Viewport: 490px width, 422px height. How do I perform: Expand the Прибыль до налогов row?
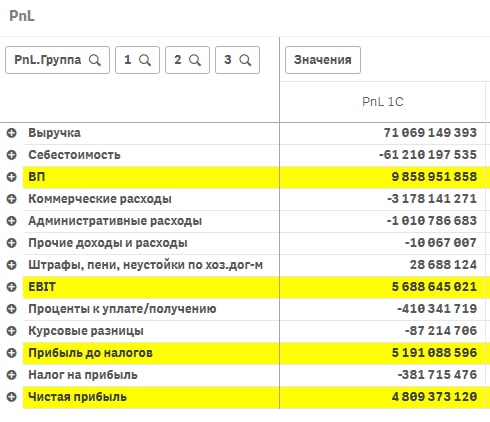[12, 353]
